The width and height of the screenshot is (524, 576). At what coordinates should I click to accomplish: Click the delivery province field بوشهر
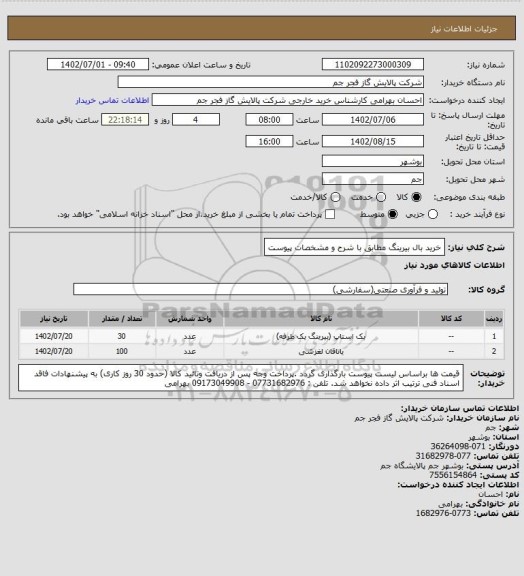click(x=373, y=161)
